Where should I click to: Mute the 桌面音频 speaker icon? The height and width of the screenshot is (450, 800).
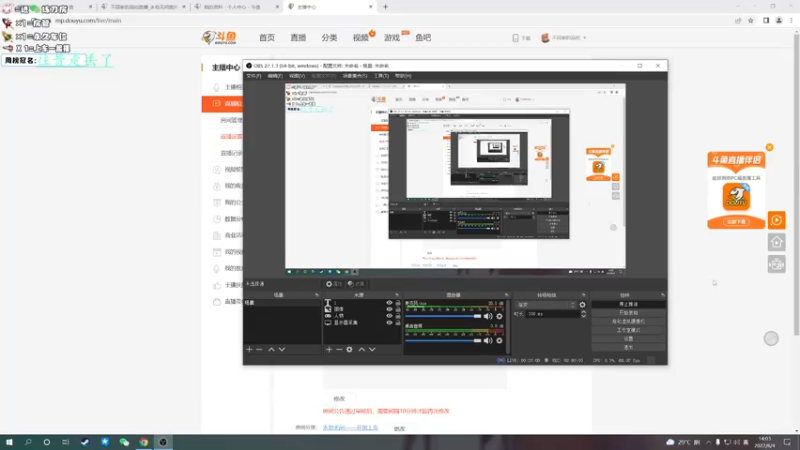click(488, 340)
